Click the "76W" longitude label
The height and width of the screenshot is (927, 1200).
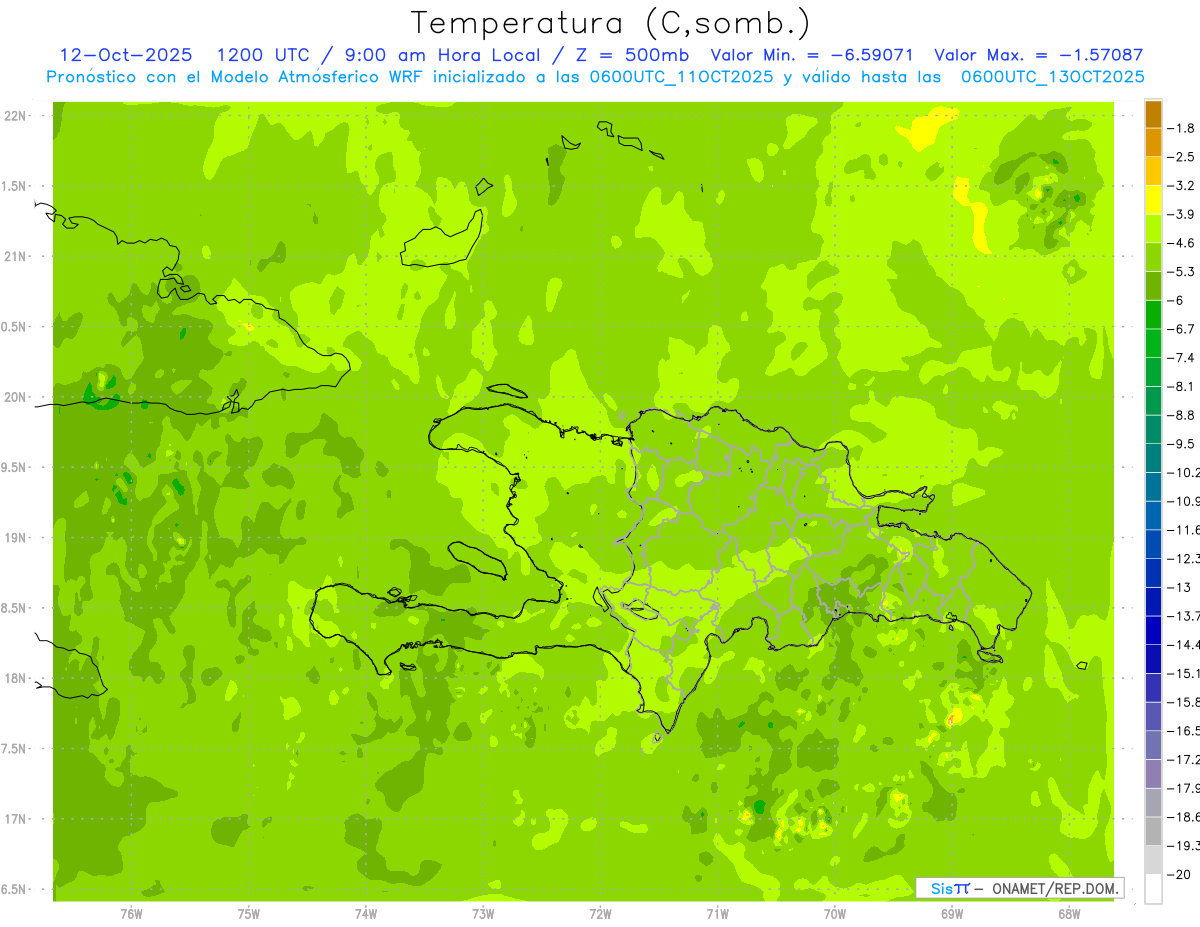pos(131,914)
